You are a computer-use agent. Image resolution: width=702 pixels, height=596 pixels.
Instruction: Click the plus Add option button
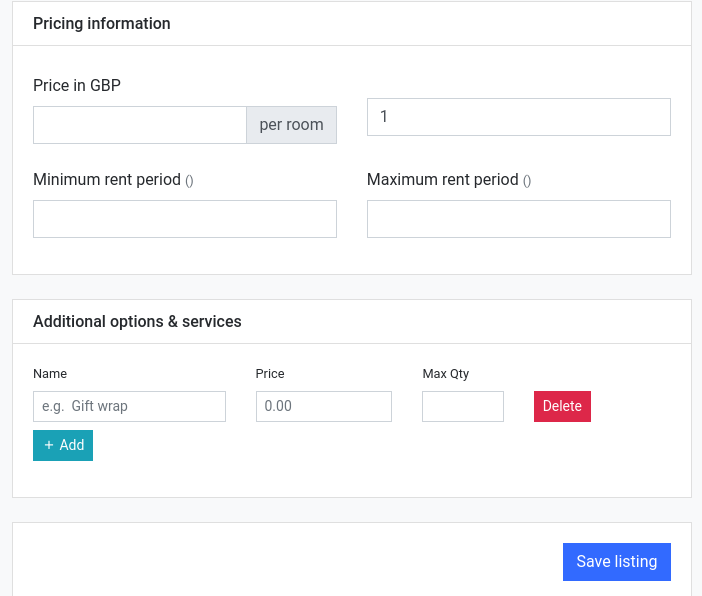(x=63, y=445)
